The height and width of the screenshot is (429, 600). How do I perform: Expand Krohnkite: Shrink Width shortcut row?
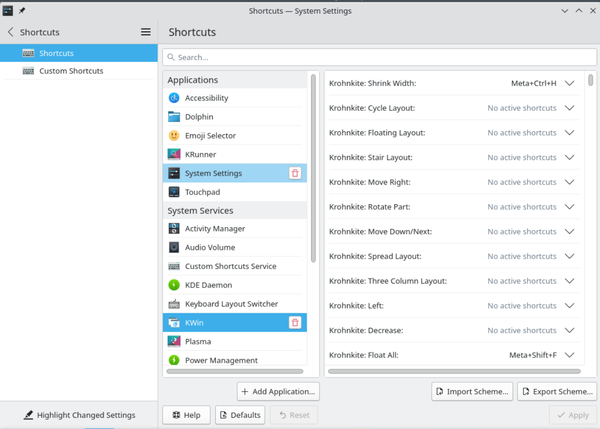(569, 83)
